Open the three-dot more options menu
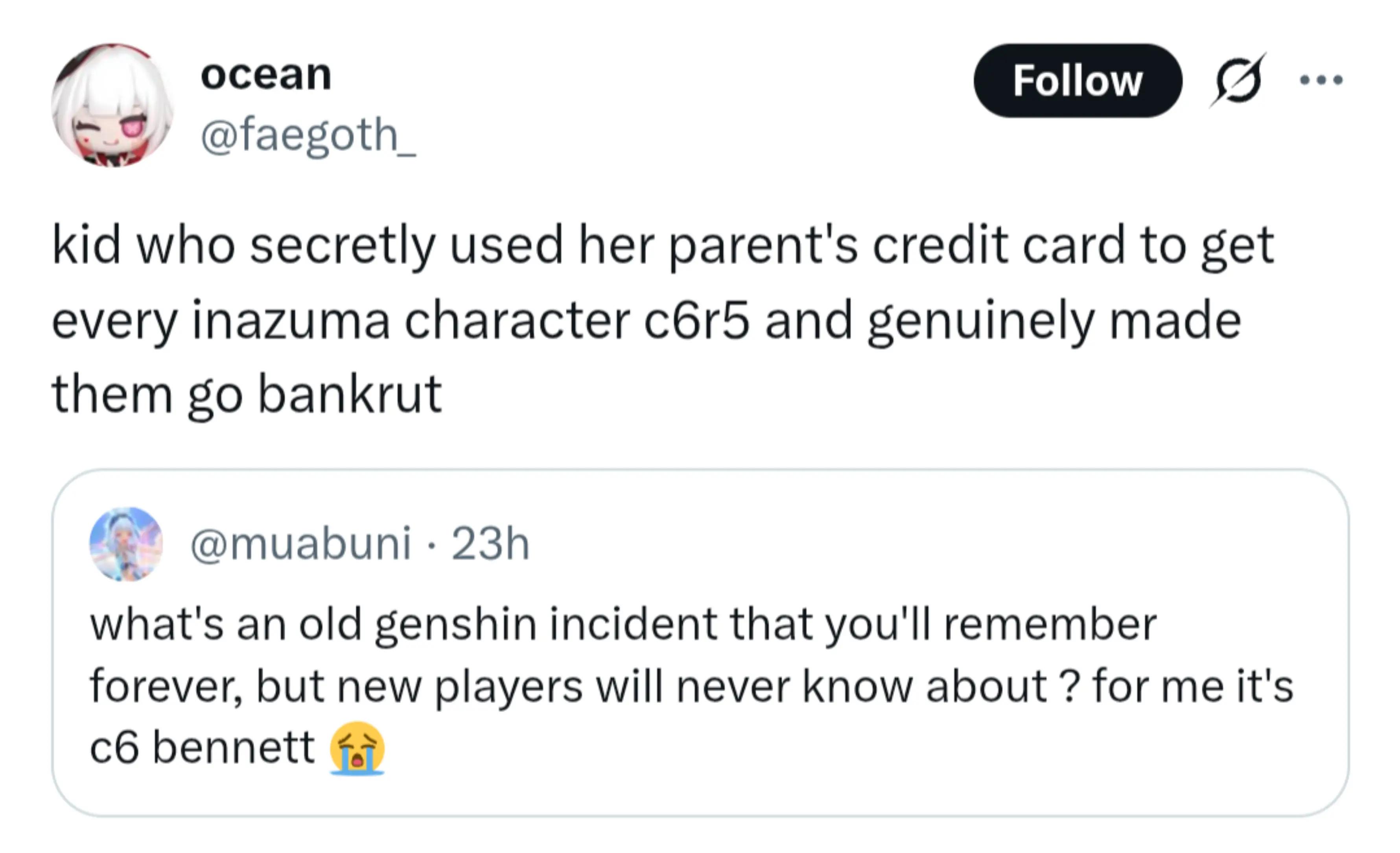The width and height of the screenshot is (1400, 853). pos(1322,80)
